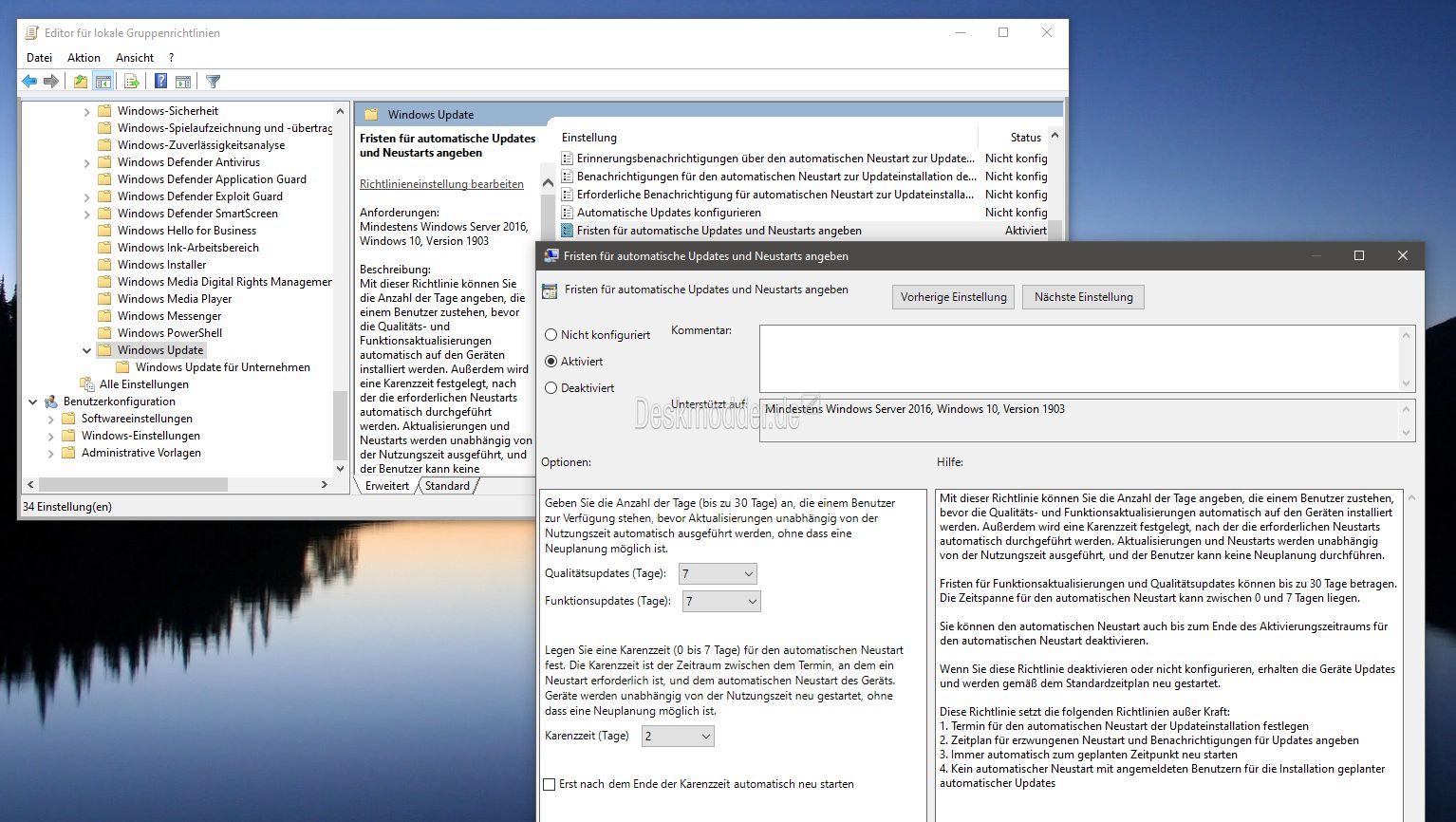Click the blue Back arrow in toolbar

29,82
